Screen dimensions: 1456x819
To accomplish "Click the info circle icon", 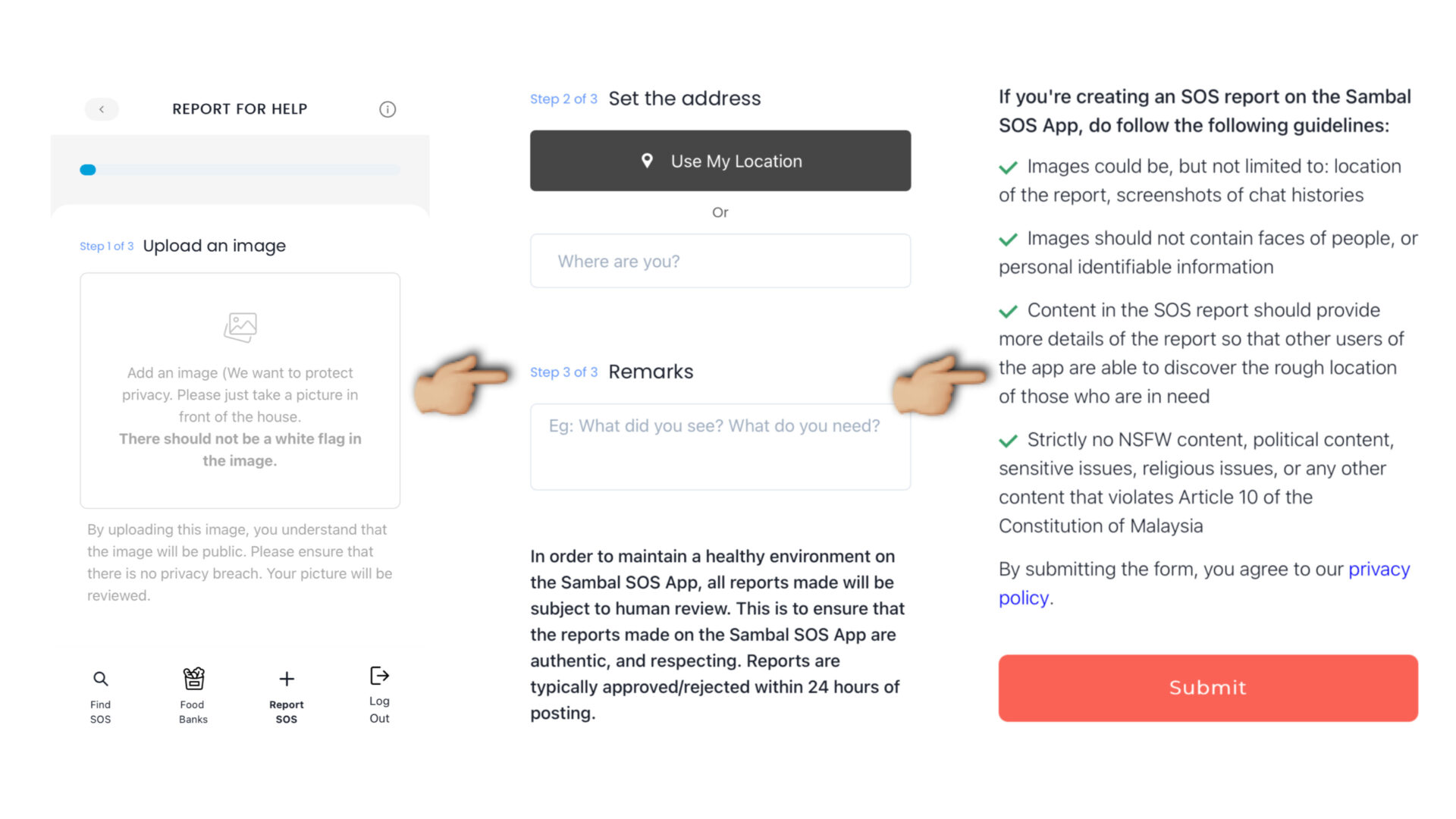I will coord(386,109).
